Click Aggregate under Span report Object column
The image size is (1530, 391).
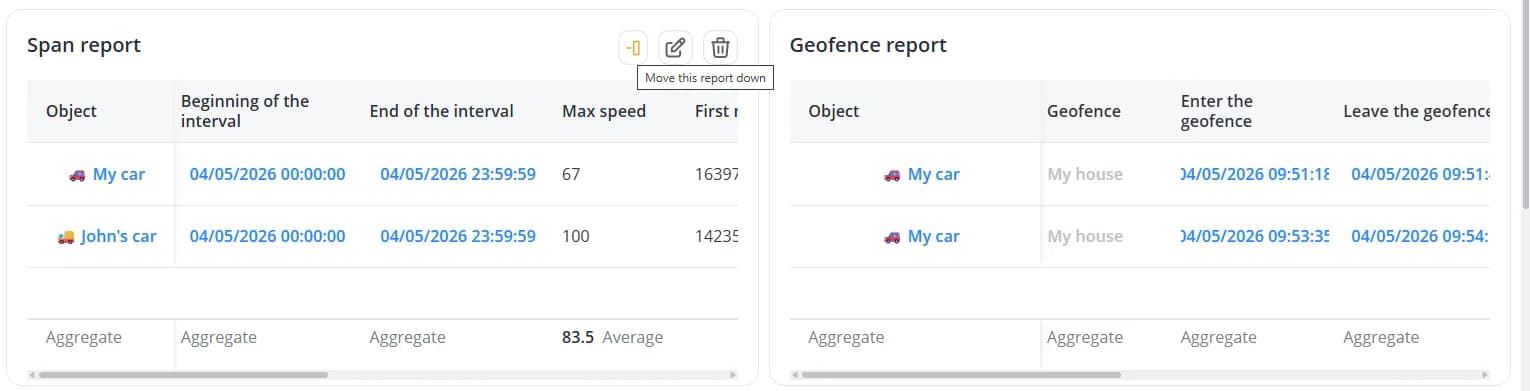pyautogui.click(x=84, y=337)
